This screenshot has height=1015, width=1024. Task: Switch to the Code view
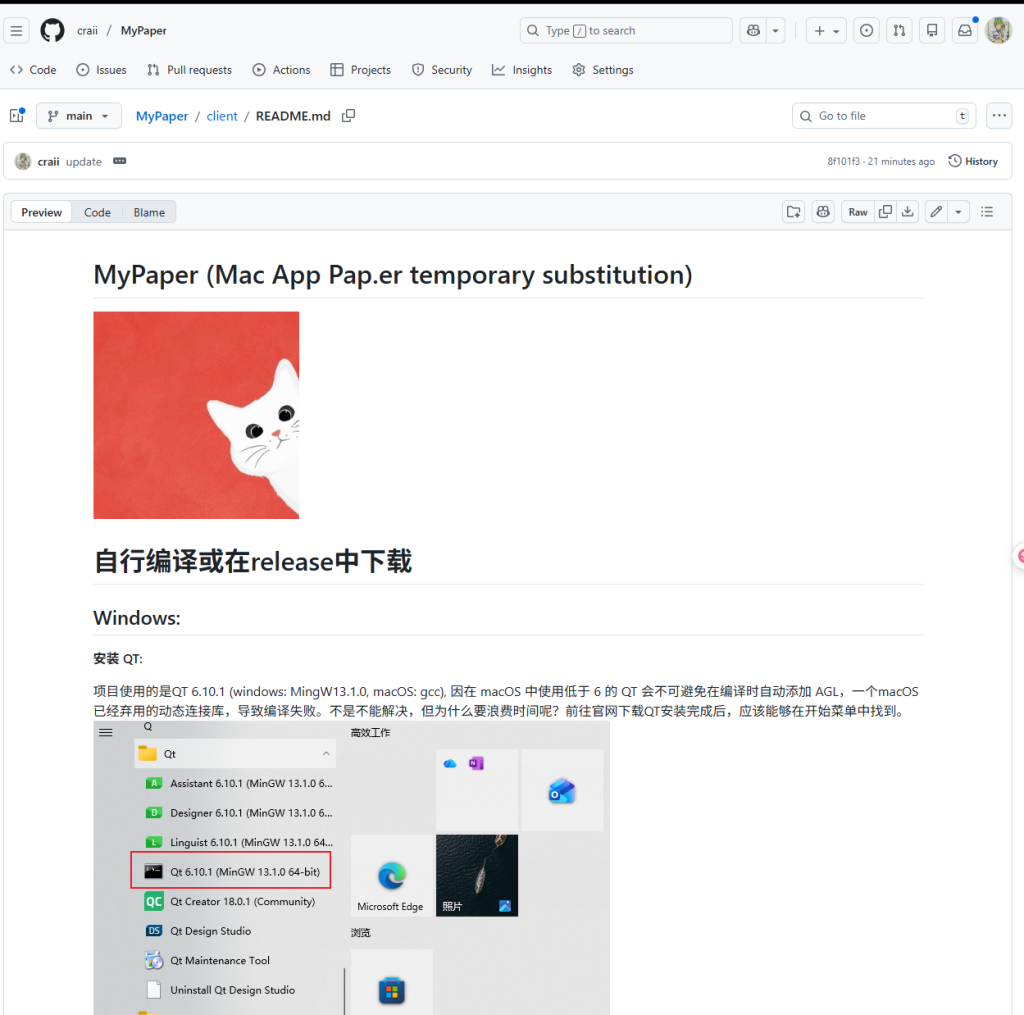(x=97, y=212)
